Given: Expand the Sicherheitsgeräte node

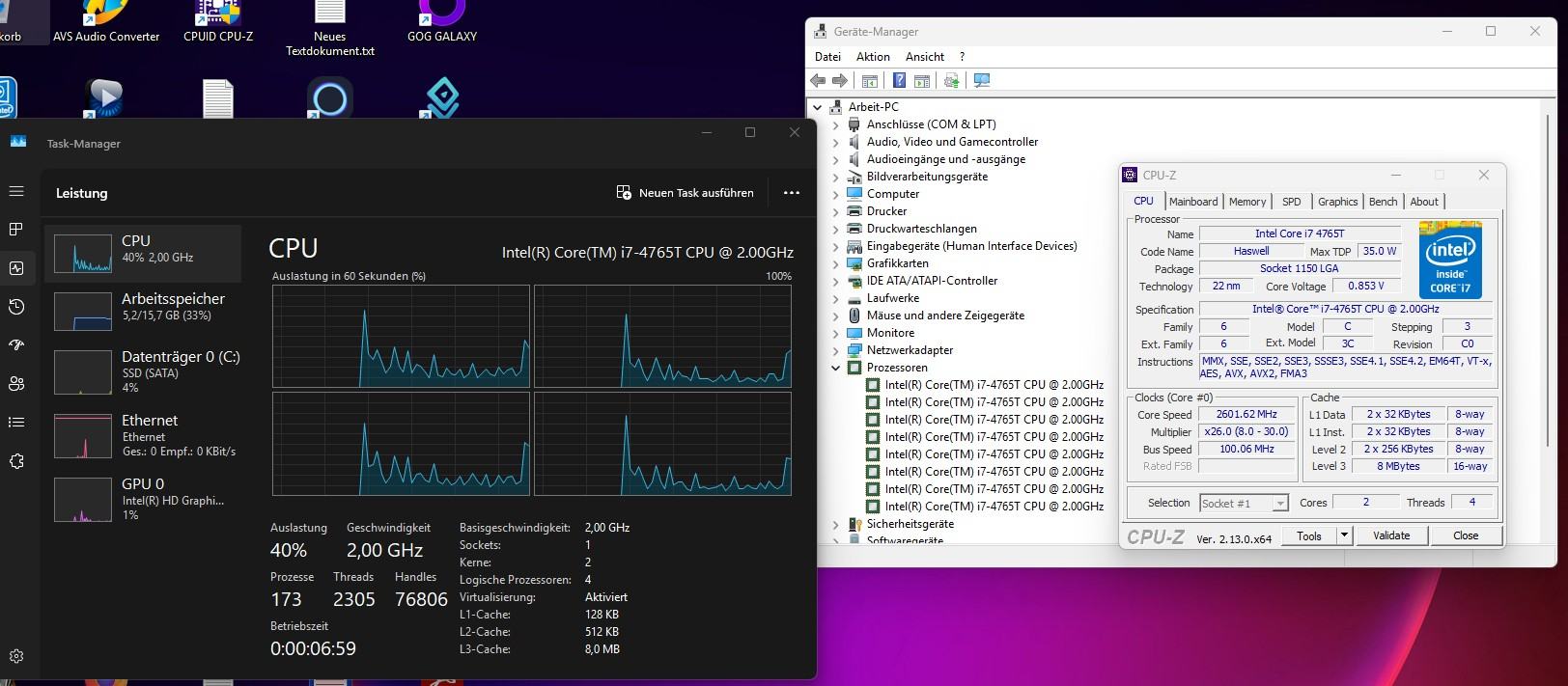Looking at the screenshot, I should (x=836, y=524).
